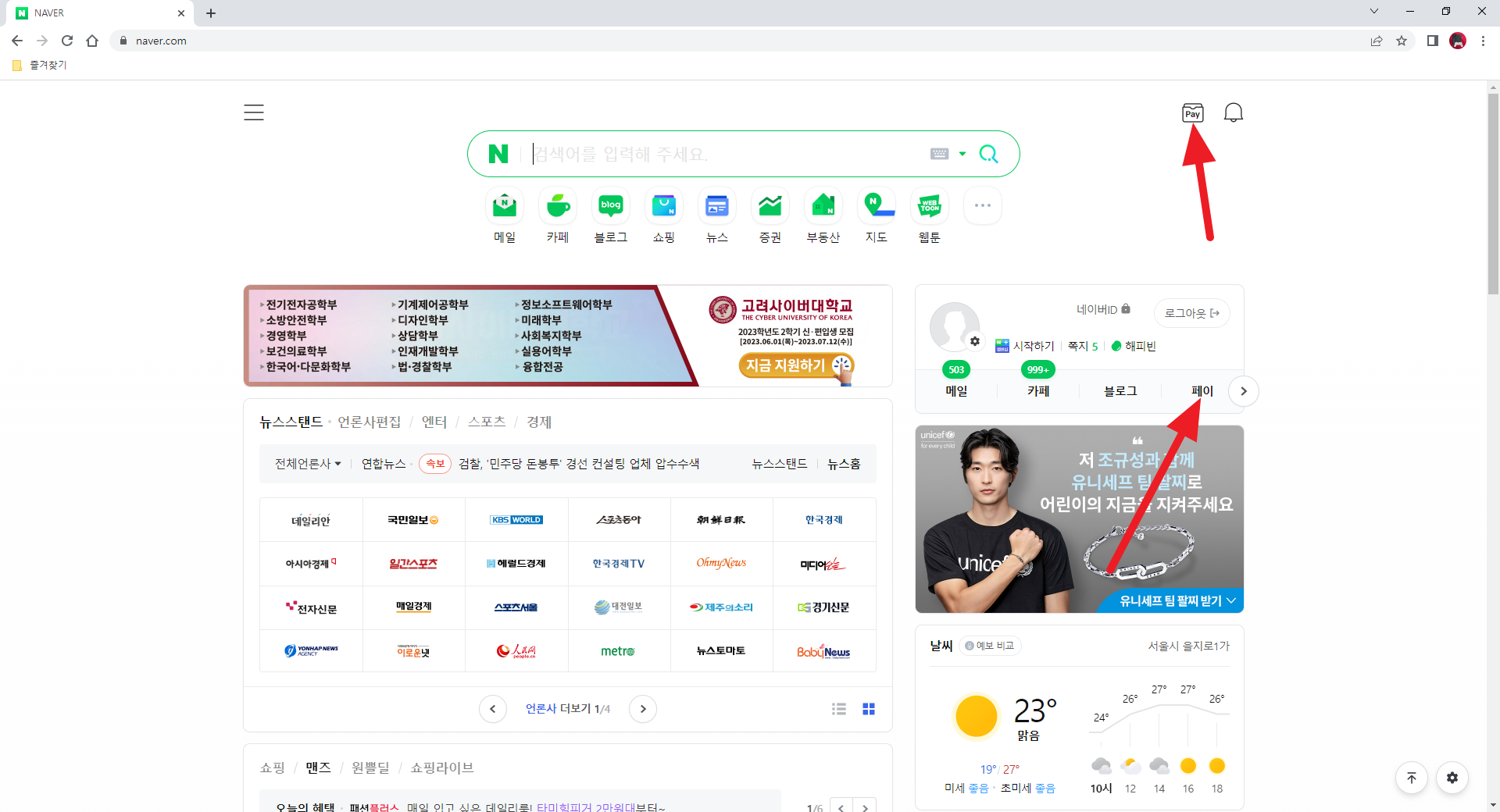Click the green search magnifier icon

point(988,154)
